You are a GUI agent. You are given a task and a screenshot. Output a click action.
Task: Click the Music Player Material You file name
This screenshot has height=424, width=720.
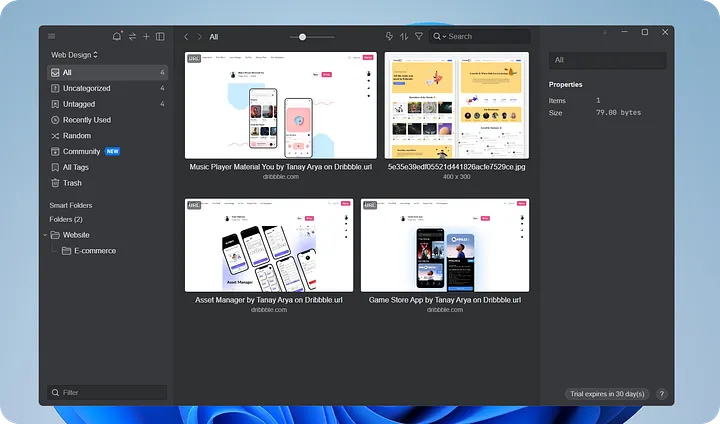point(281,167)
